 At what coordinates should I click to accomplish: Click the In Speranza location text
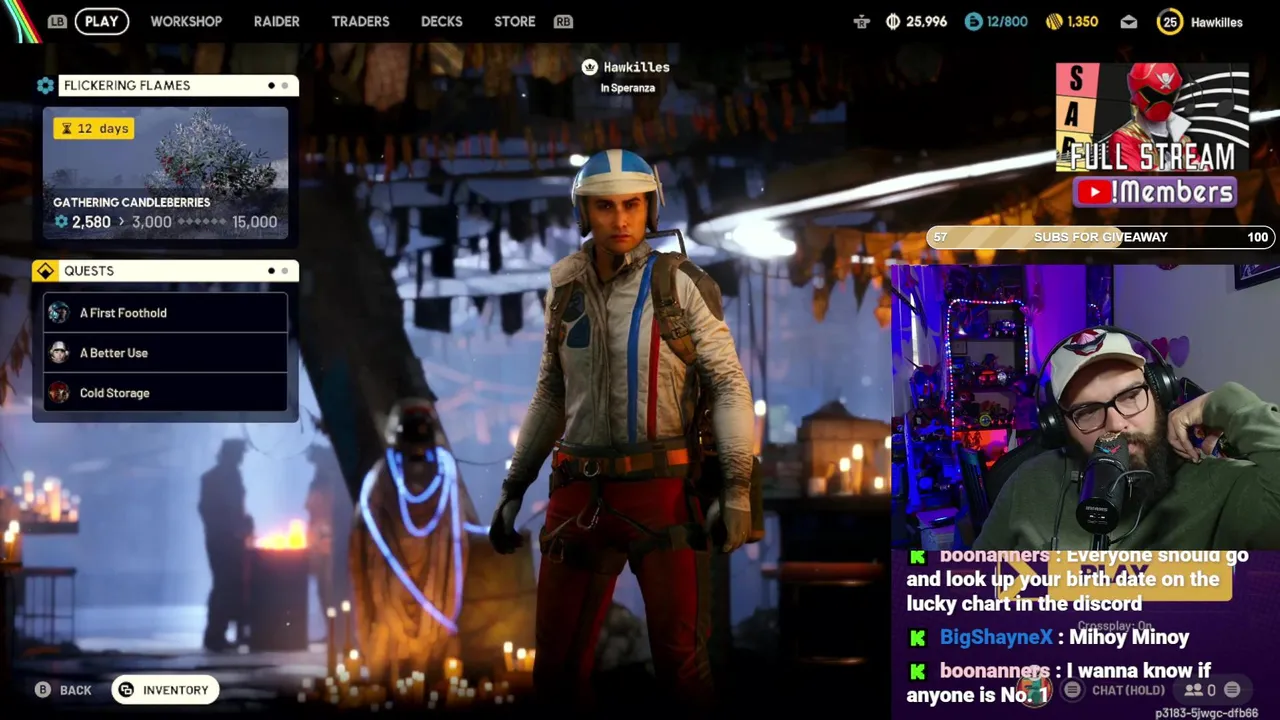point(627,88)
